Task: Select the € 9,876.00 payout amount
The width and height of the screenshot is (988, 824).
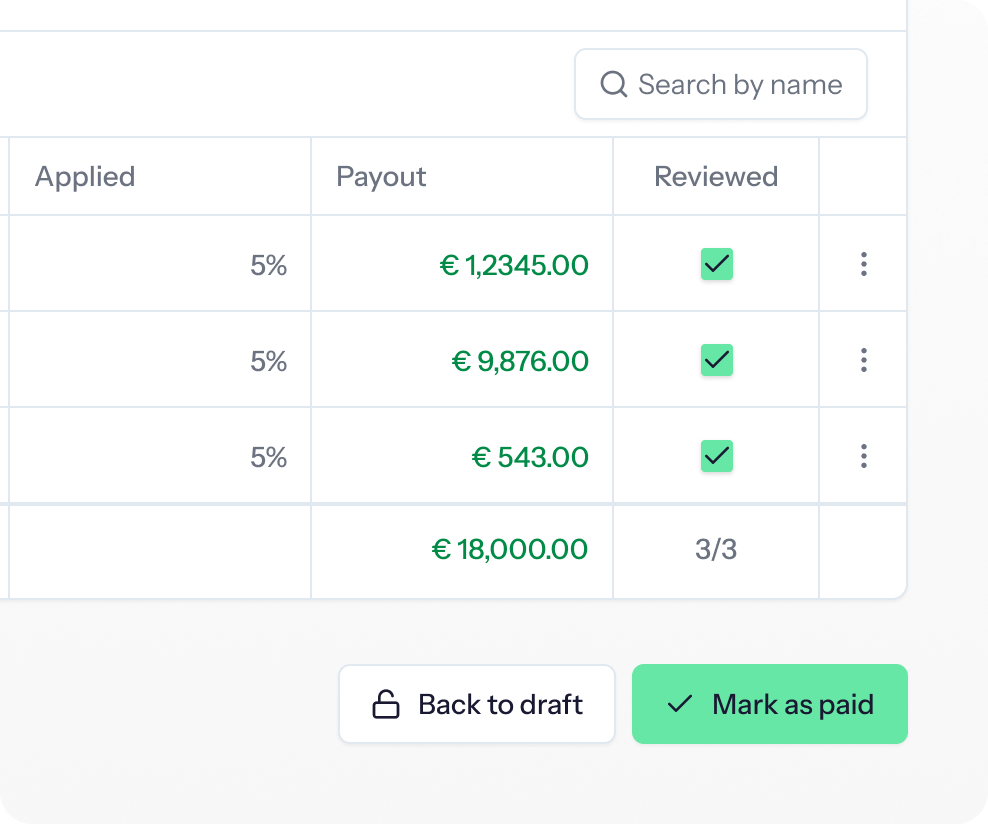Action: point(520,361)
